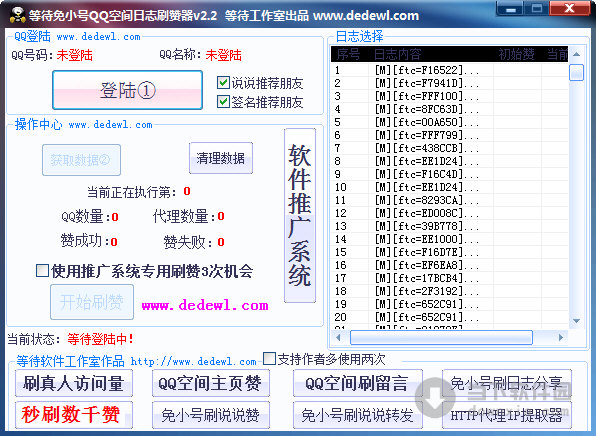Select log row 7 [M][ftc=438CCB]

pyautogui.click(x=450, y=148)
